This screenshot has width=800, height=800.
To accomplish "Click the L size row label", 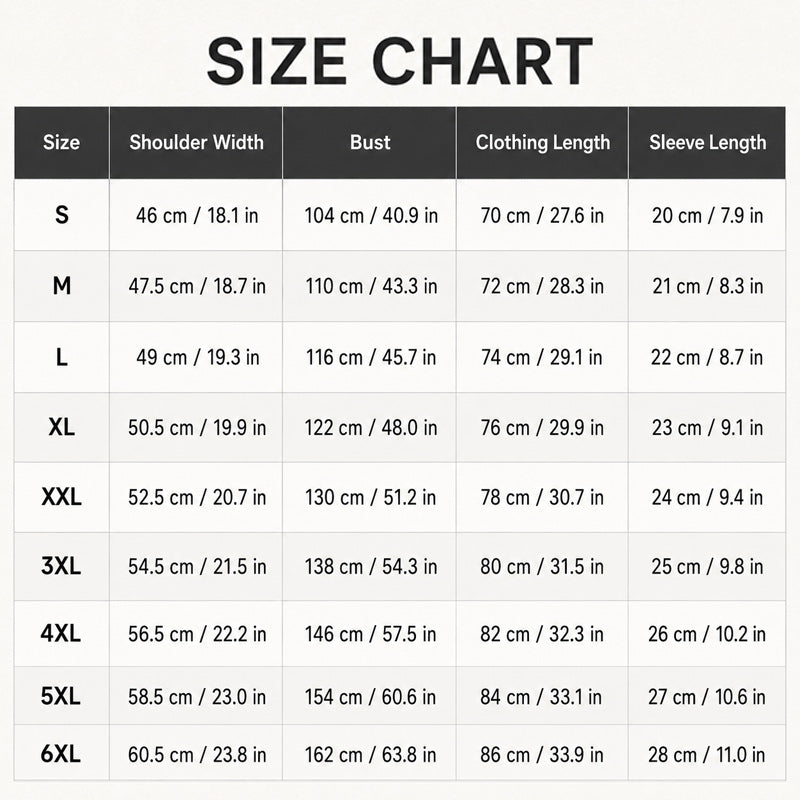I will pyautogui.click(x=62, y=357).
